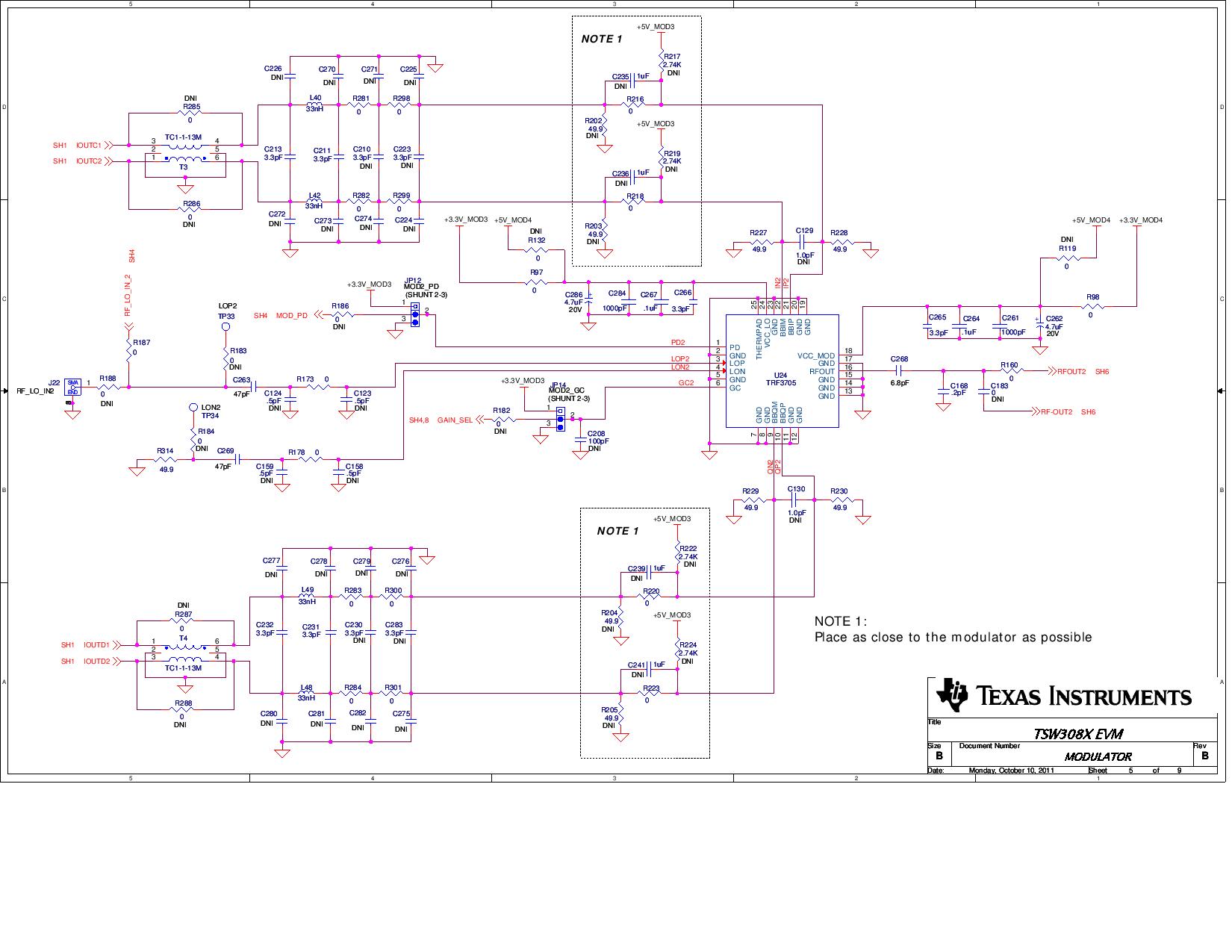Click the L40 33nH inductor symbol

tap(314, 105)
